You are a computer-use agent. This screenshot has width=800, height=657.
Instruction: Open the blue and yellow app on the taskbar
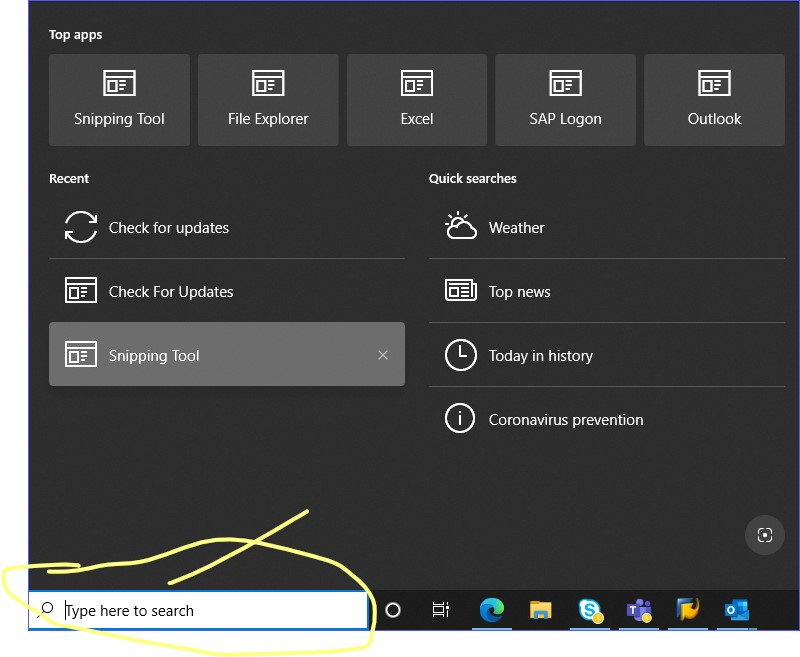tap(688, 610)
